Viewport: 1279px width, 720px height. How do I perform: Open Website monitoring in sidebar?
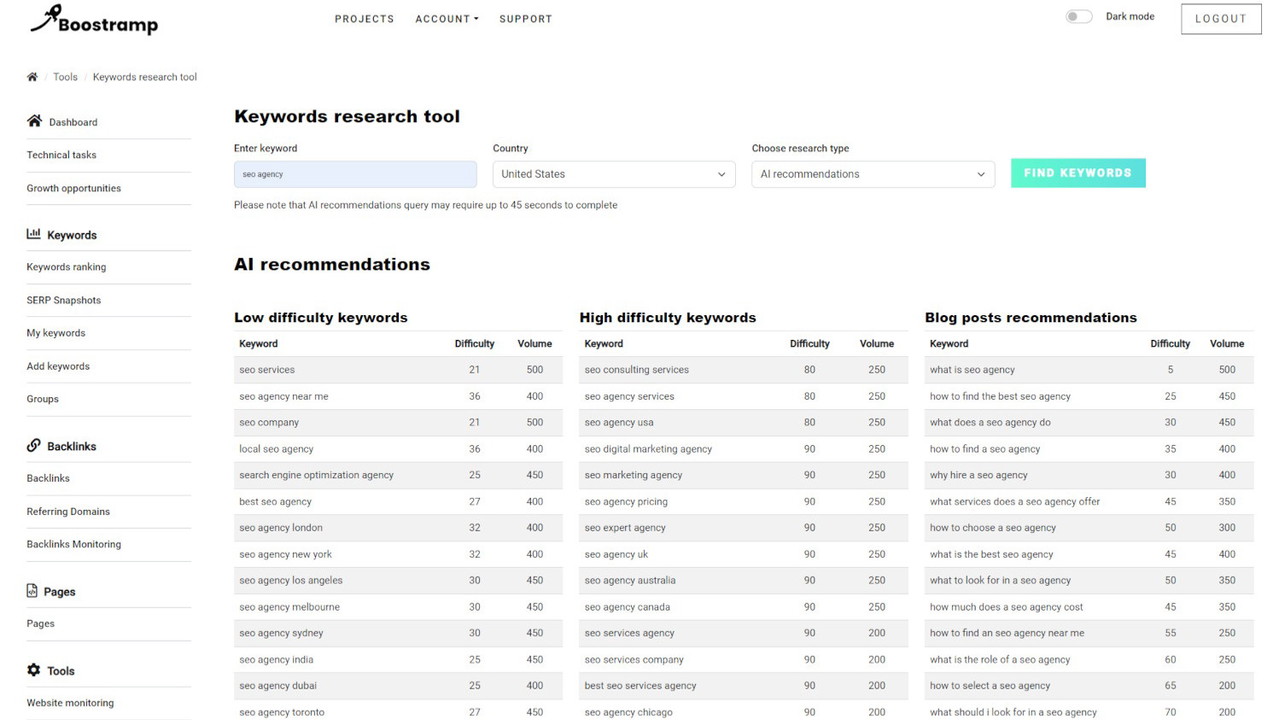tap(70, 703)
